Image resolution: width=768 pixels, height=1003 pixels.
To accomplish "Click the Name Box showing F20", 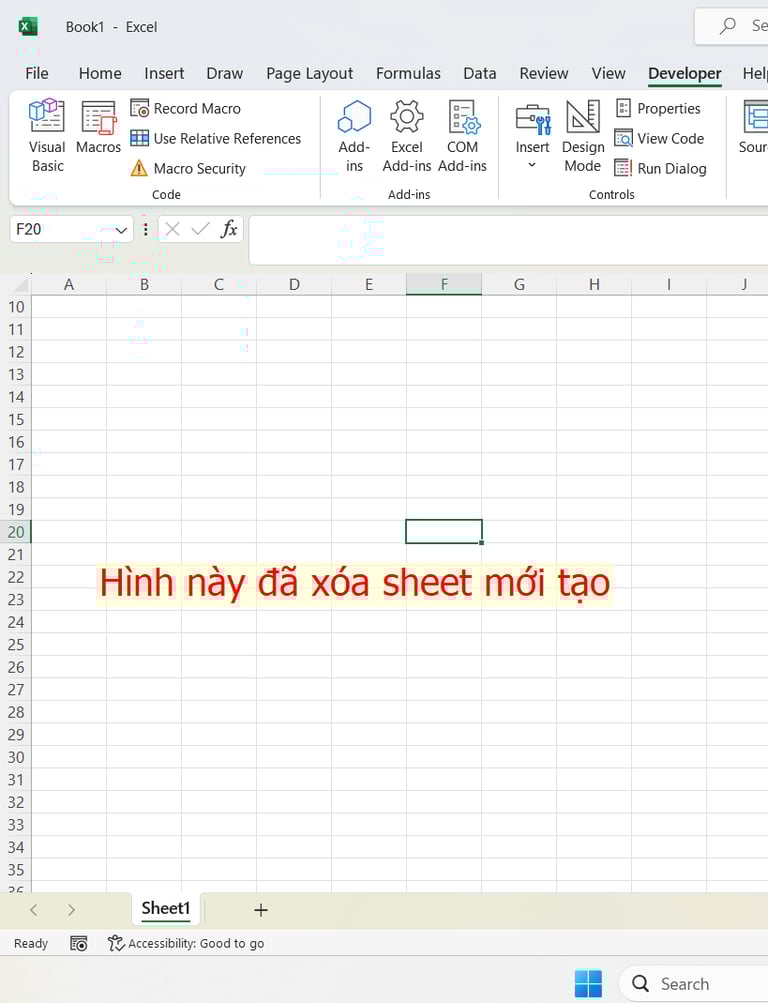I will (x=61, y=229).
